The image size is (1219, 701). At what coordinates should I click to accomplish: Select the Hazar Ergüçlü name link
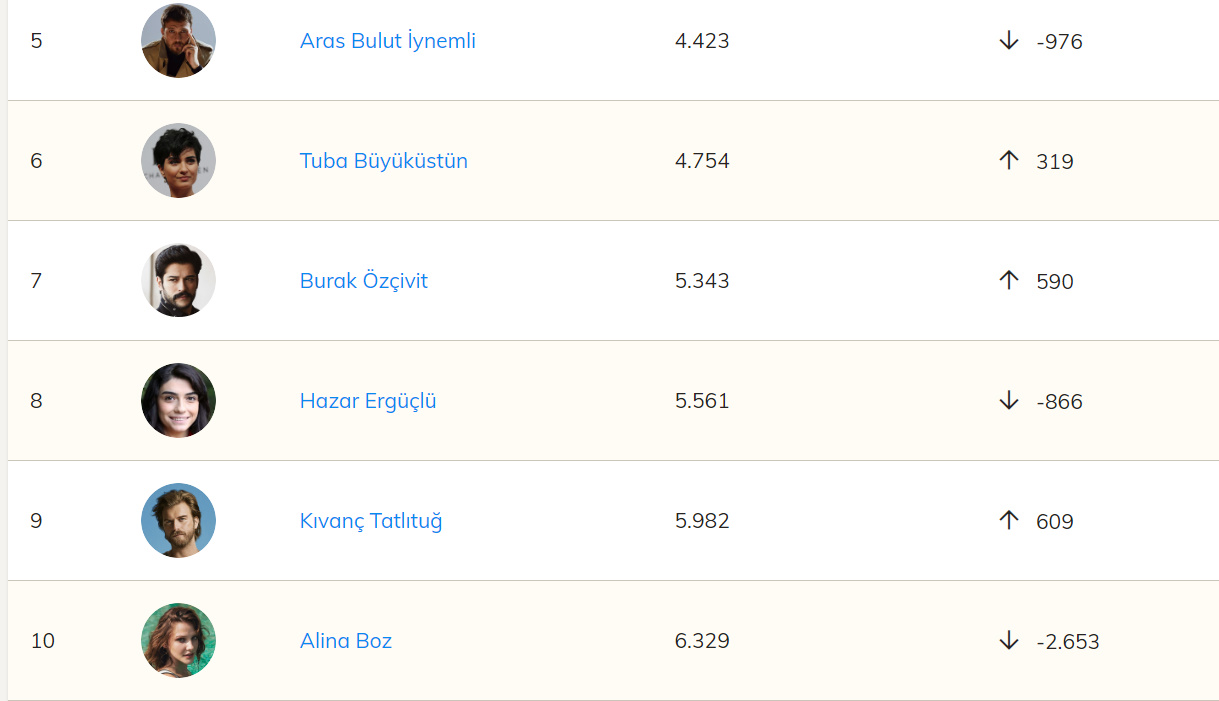[x=368, y=401]
